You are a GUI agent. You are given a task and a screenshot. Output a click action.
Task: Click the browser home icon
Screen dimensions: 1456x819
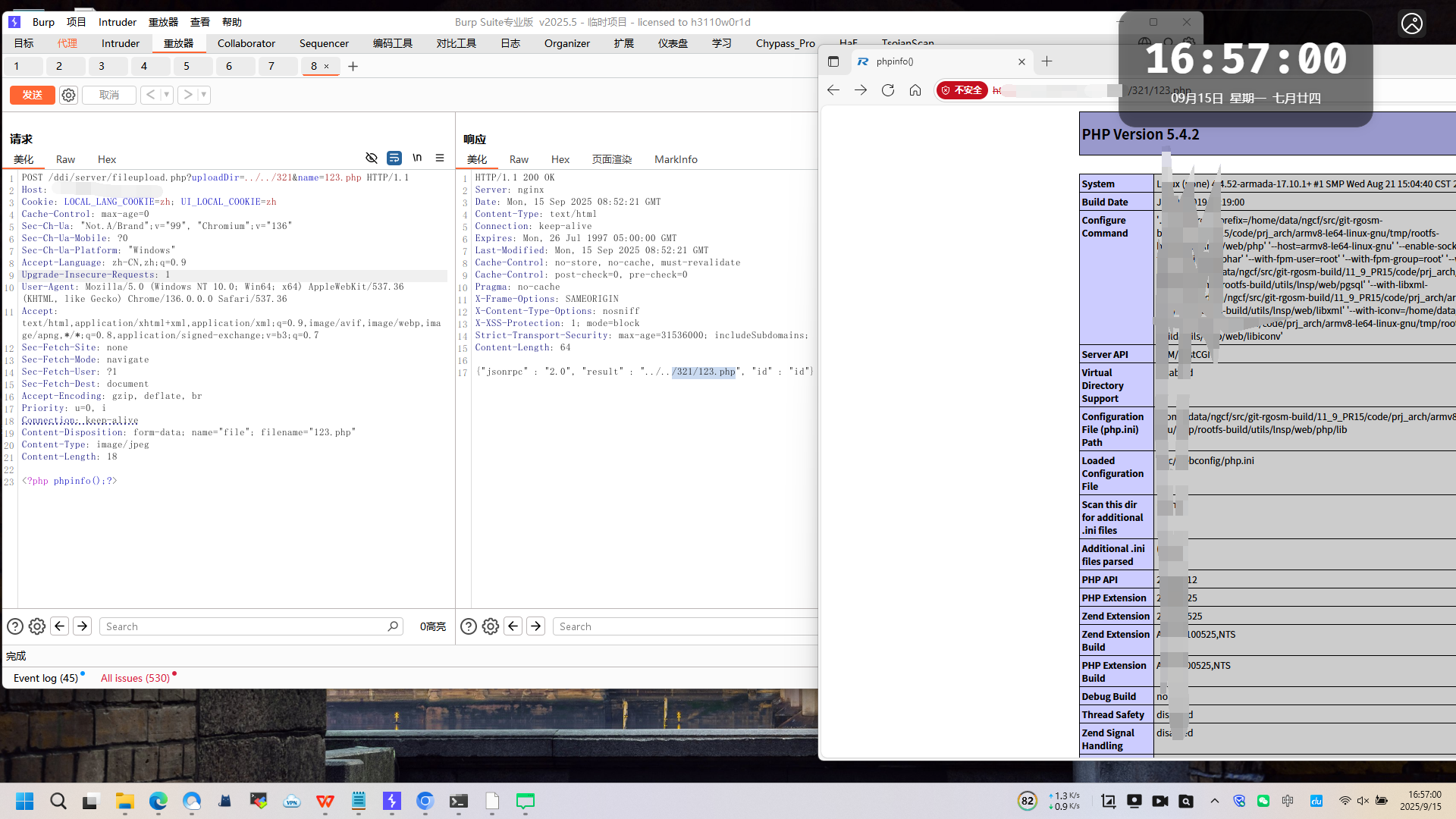[915, 90]
